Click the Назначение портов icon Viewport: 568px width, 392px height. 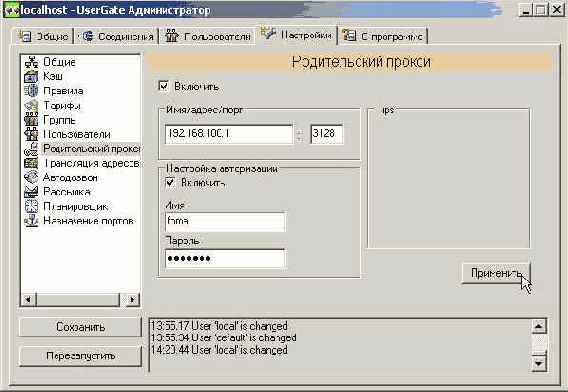31,221
